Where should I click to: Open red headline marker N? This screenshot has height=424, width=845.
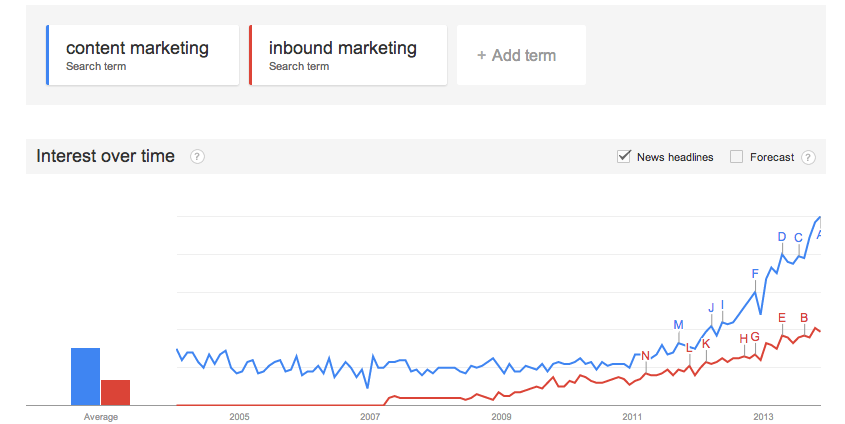click(645, 356)
